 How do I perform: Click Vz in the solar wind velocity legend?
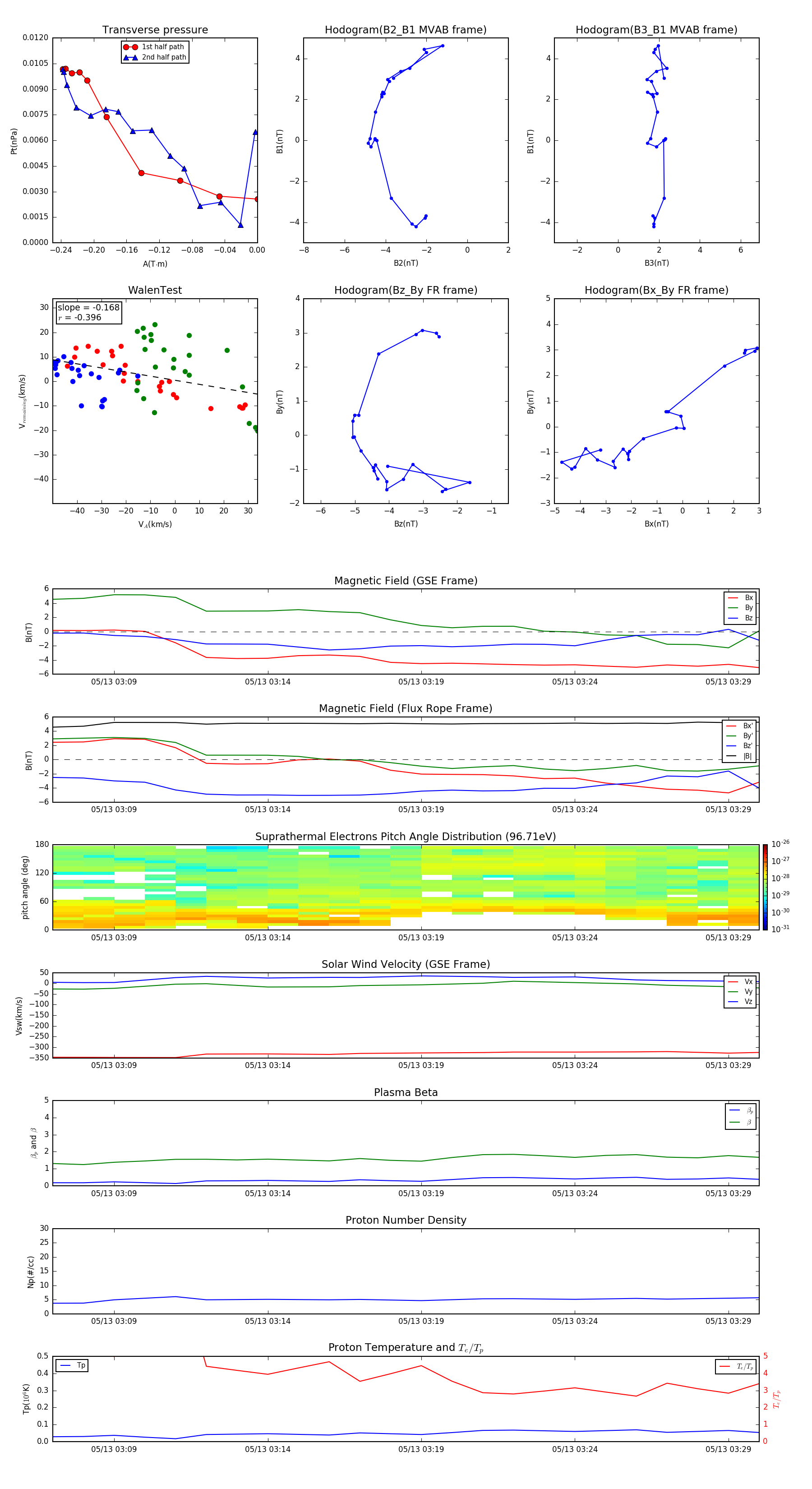click(x=740, y=1002)
